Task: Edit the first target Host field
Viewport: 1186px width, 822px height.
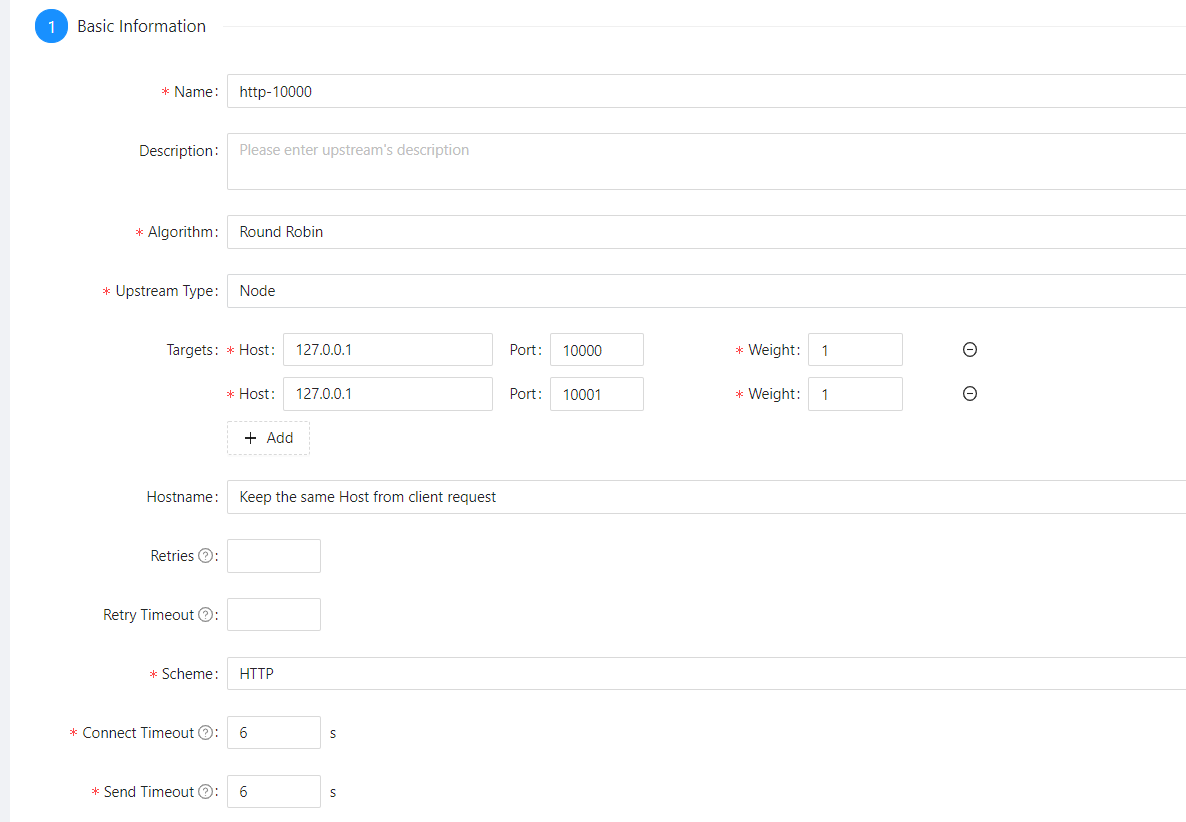Action: [x=388, y=350]
